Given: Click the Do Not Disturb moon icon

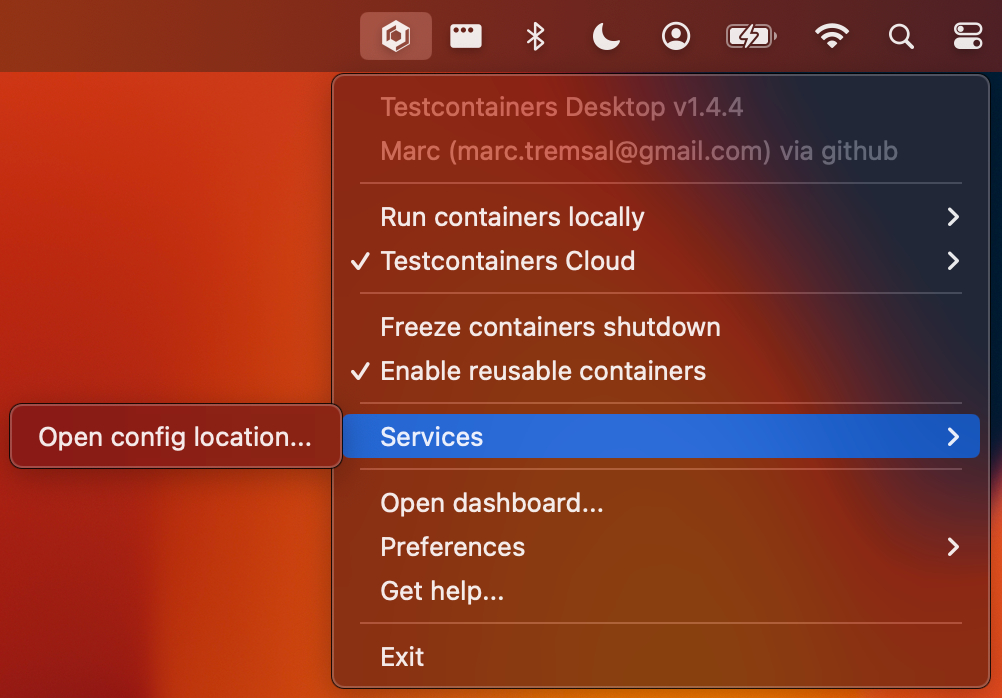Looking at the screenshot, I should tap(606, 36).
